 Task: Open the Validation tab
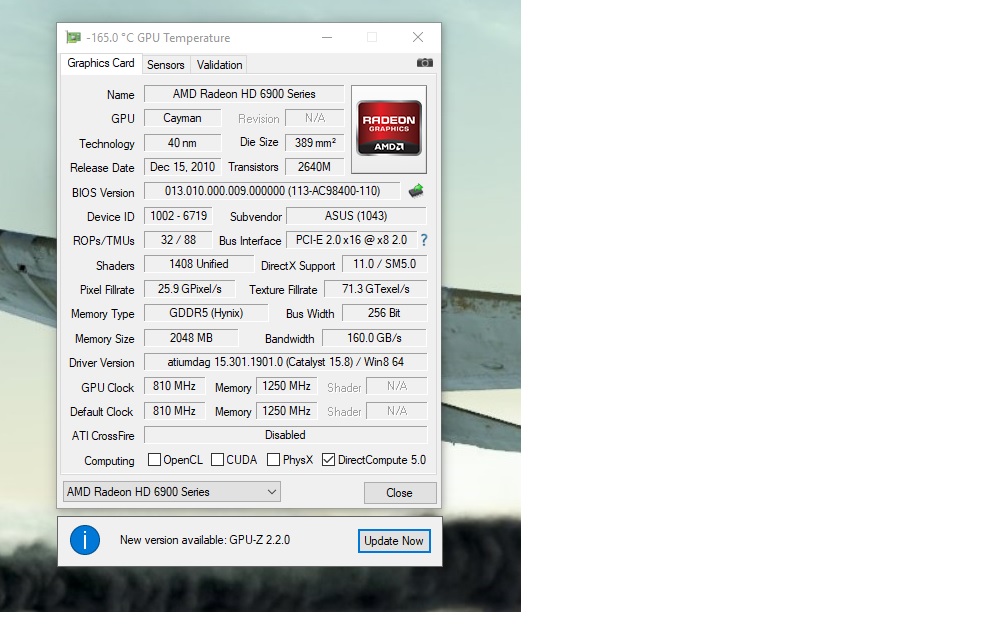pyautogui.click(x=219, y=64)
